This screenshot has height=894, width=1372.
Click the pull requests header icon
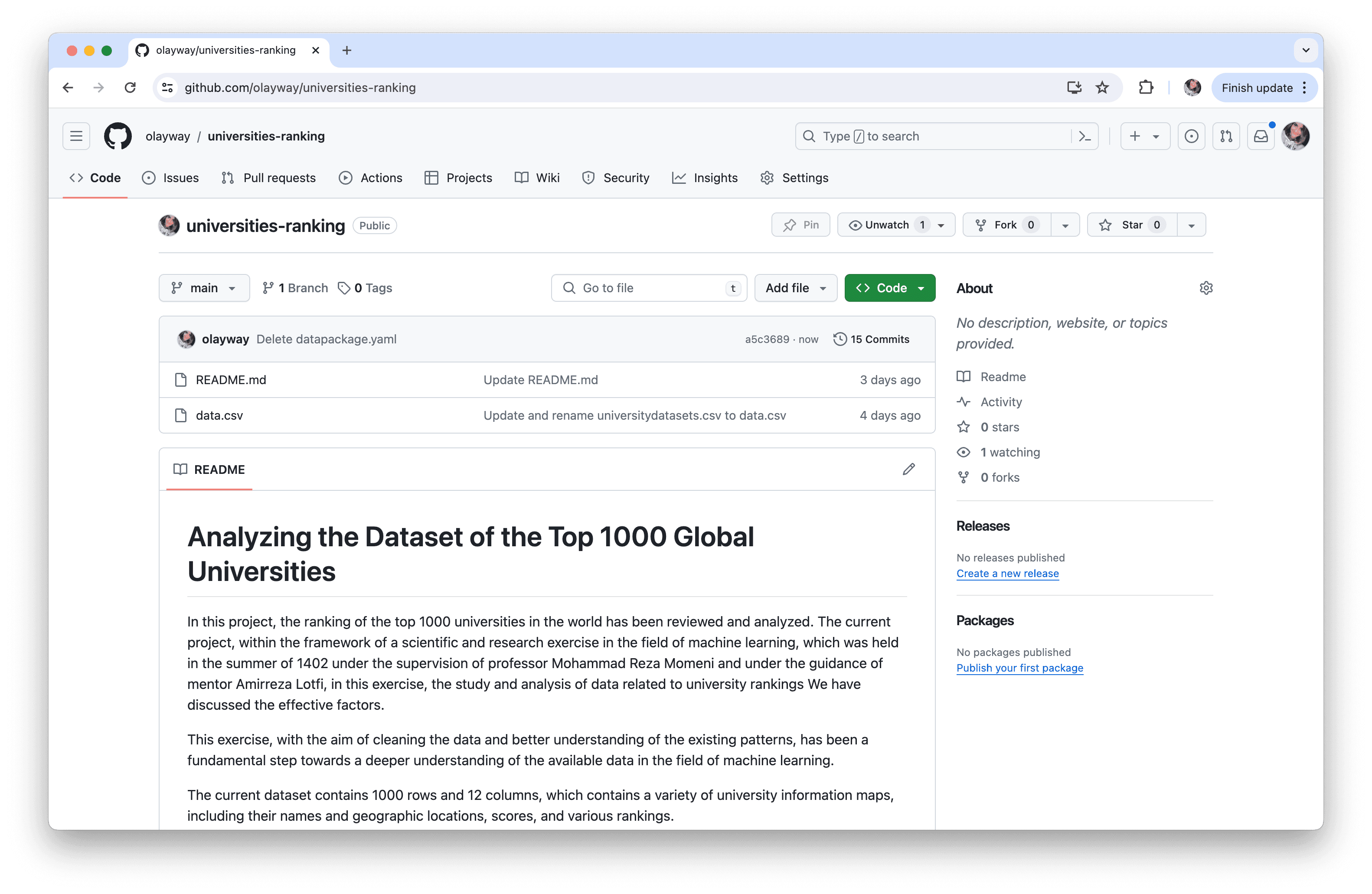click(1226, 136)
